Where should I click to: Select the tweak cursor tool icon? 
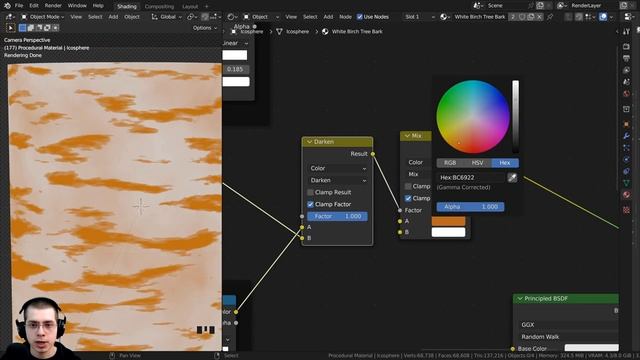click(11, 28)
